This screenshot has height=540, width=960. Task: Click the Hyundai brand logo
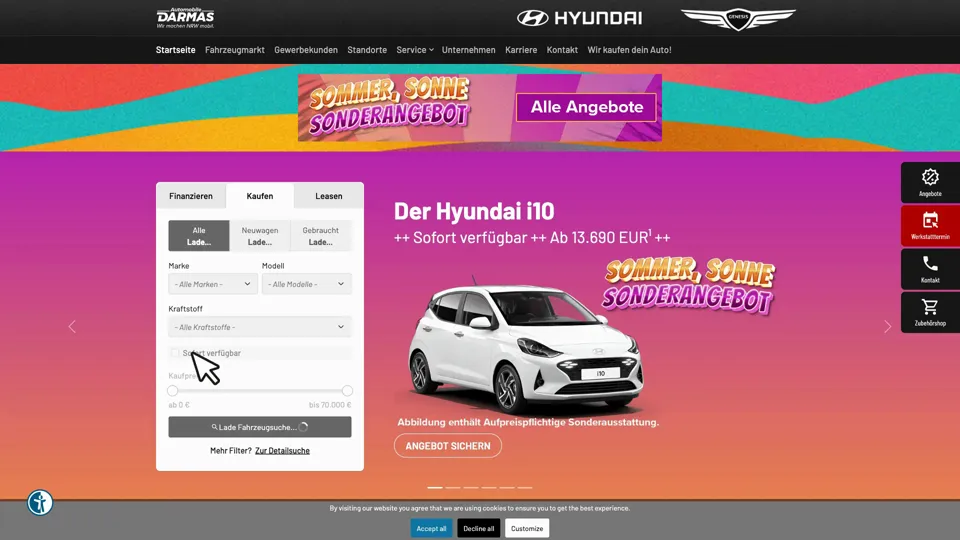tap(579, 18)
